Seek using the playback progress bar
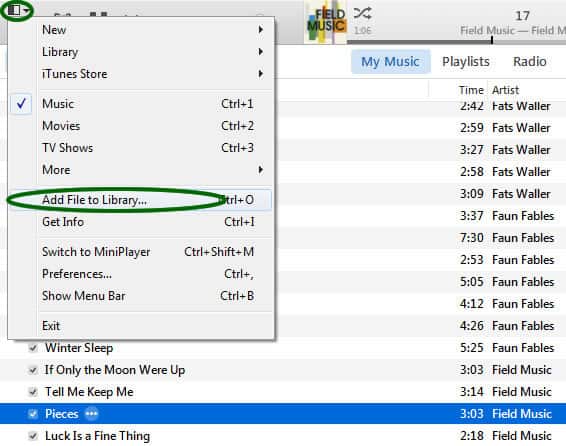This screenshot has width=566, height=446. pyautogui.click(x=456, y=41)
